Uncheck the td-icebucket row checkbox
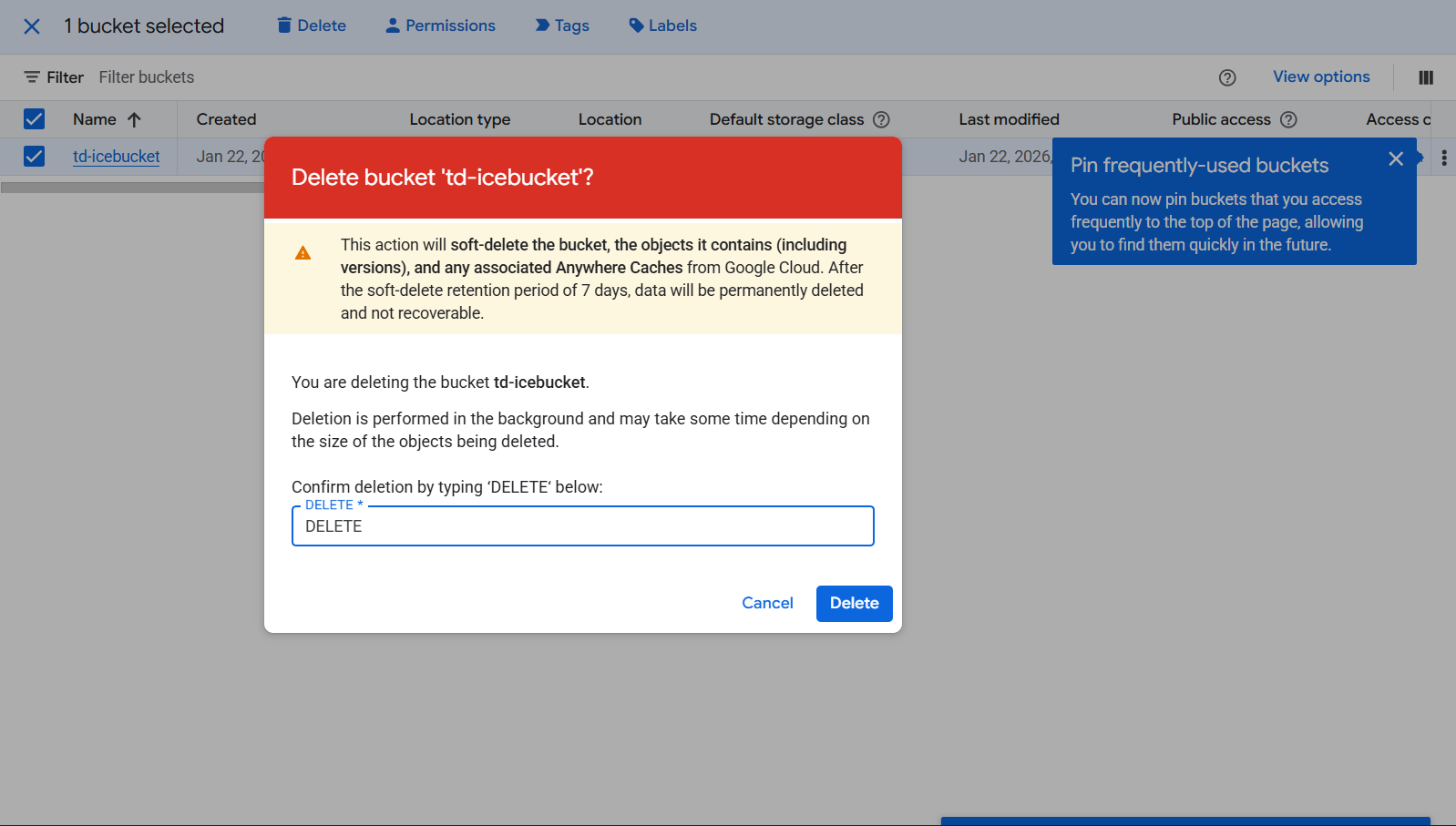Screen dimensions: 1456x826 [x=35, y=157]
